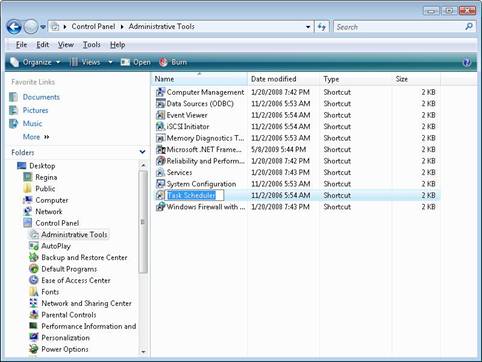Open the recent pages dropdown arrow
Screen dimensions: 482x362
43,27
